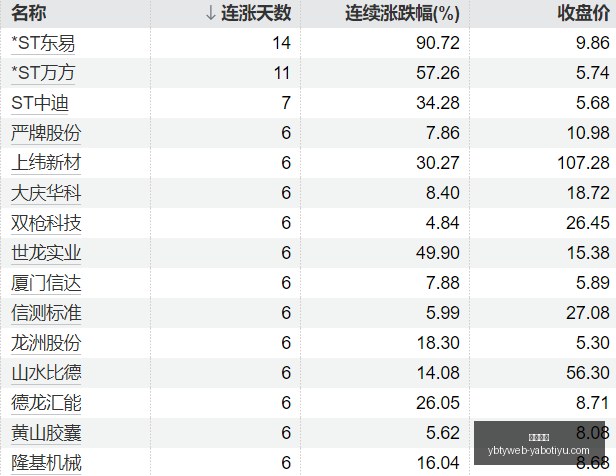Click the 名称 column header
Screen dimensions: 616x476
pyautogui.click(x=29, y=13)
